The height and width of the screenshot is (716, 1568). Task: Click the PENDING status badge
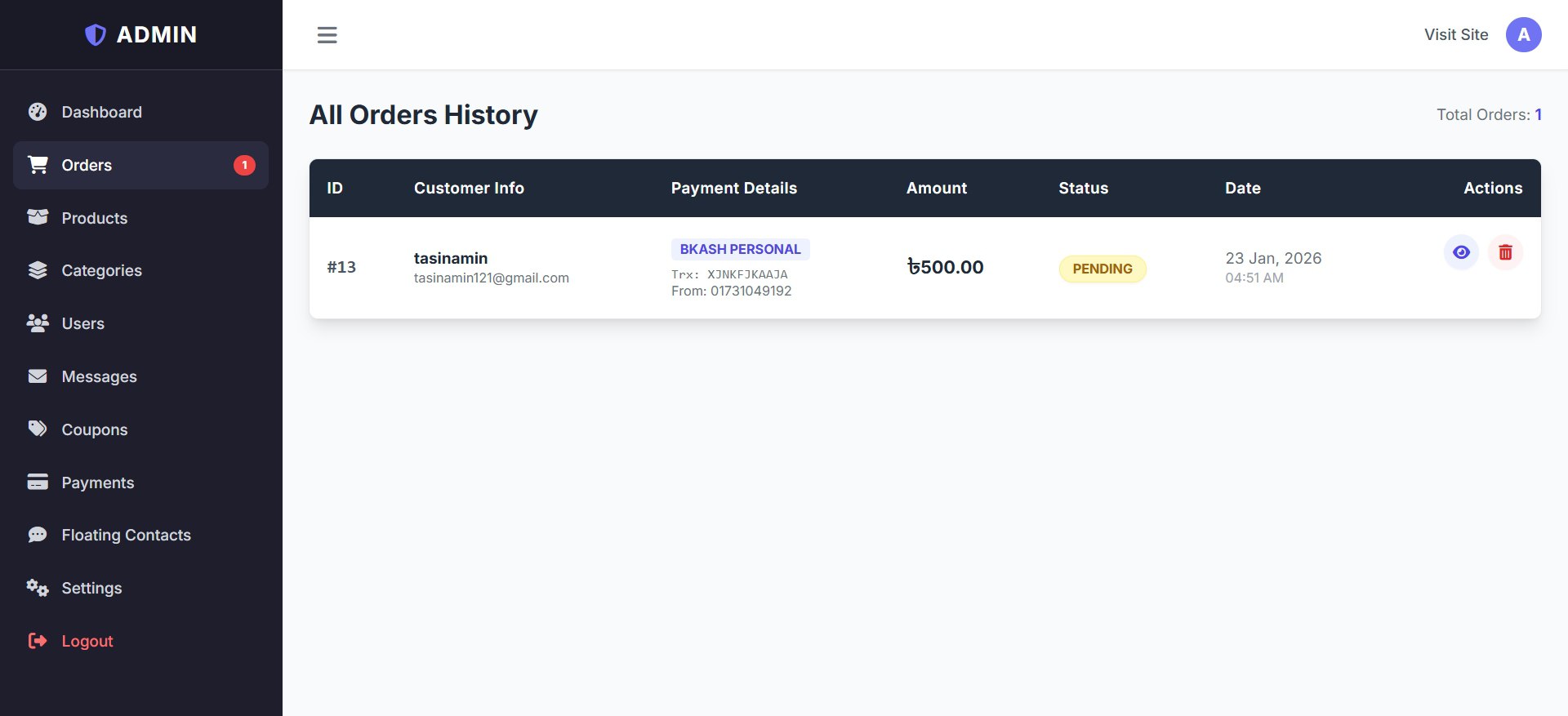point(1102,269)
